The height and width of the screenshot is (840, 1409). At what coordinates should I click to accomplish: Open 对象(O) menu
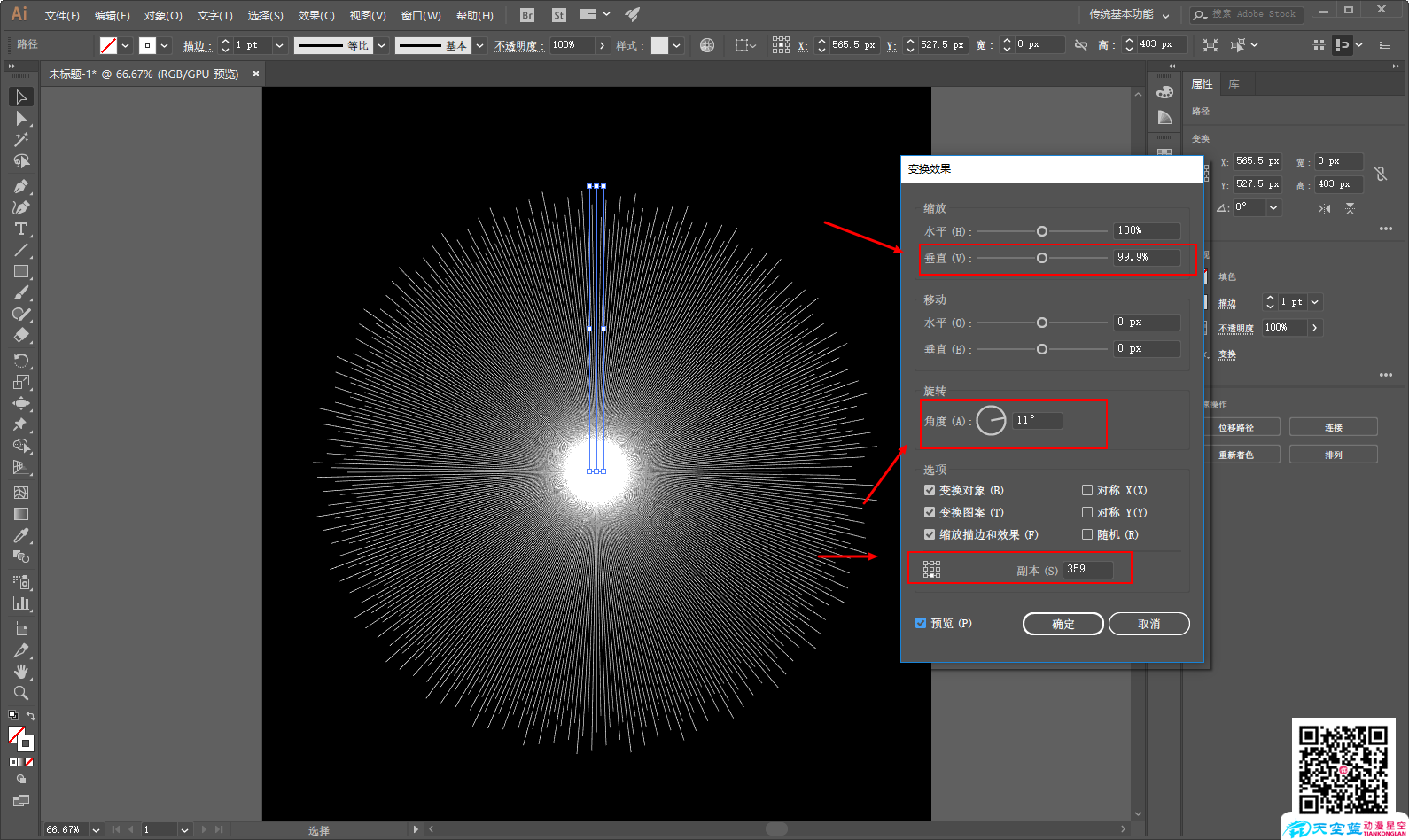pos(163,16)
